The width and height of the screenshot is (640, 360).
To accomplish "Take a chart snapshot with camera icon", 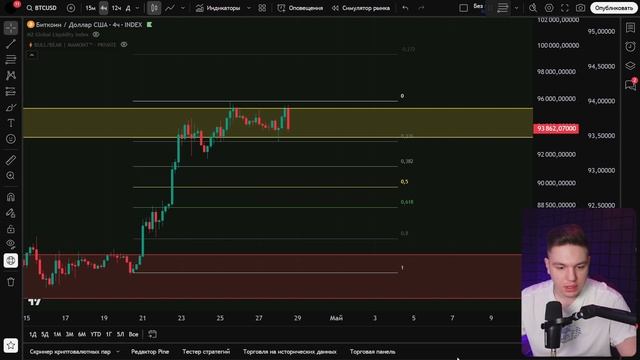I will click(x=580, y=8).
